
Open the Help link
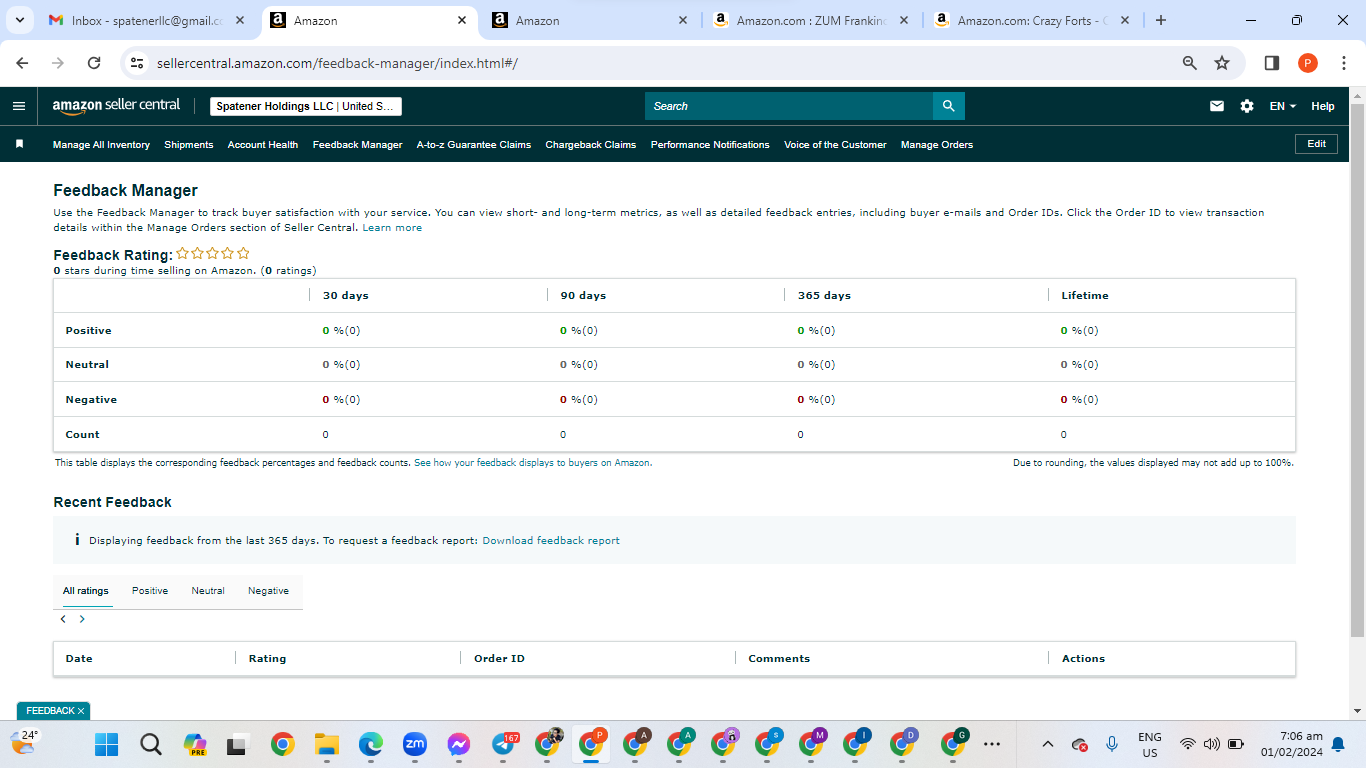click(x=1323, y=106)
